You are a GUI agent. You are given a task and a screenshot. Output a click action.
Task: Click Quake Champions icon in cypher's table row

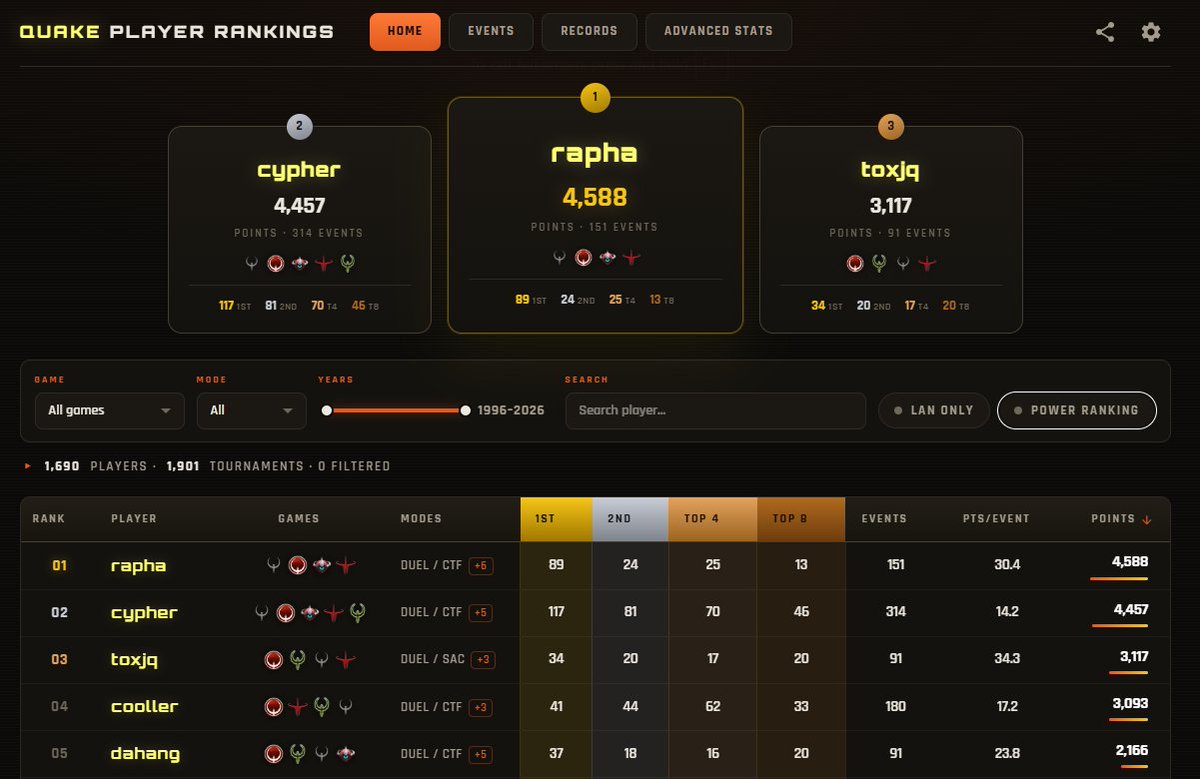[x=309, y=613]
